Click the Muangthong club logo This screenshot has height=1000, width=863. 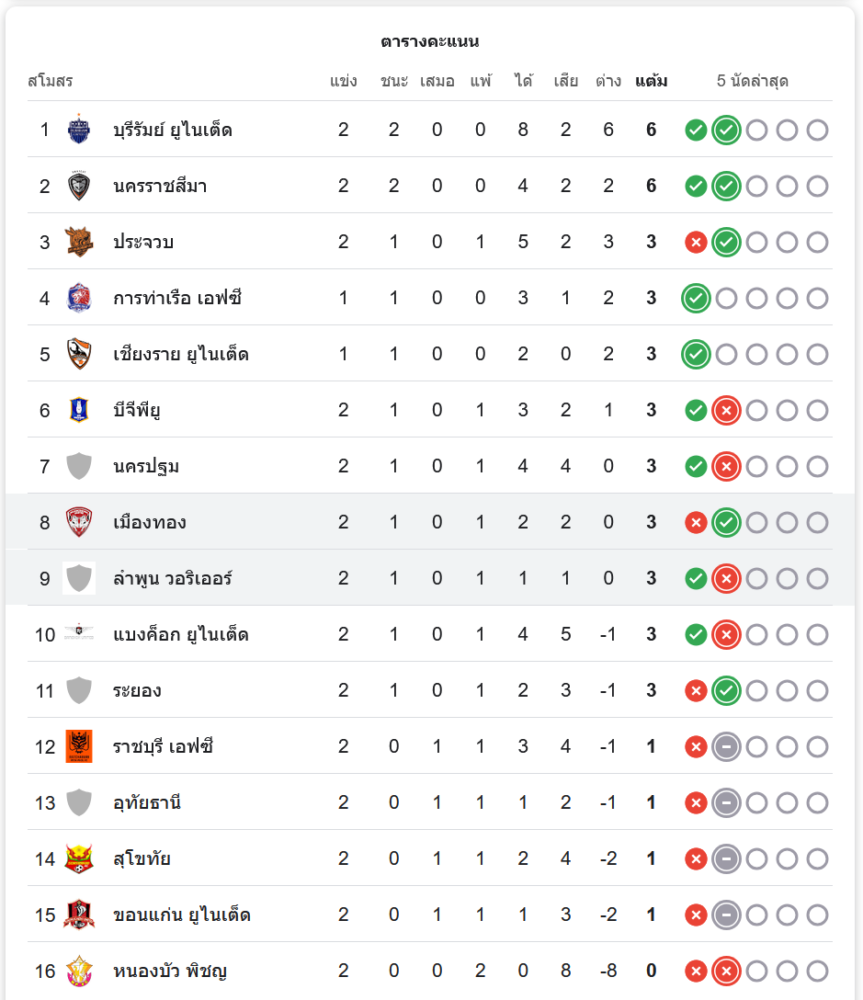click(x=79, y=522)
